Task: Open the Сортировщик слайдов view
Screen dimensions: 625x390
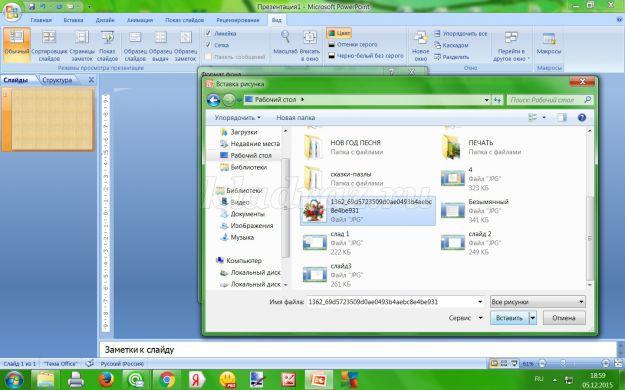Action: tap(49, 45)
